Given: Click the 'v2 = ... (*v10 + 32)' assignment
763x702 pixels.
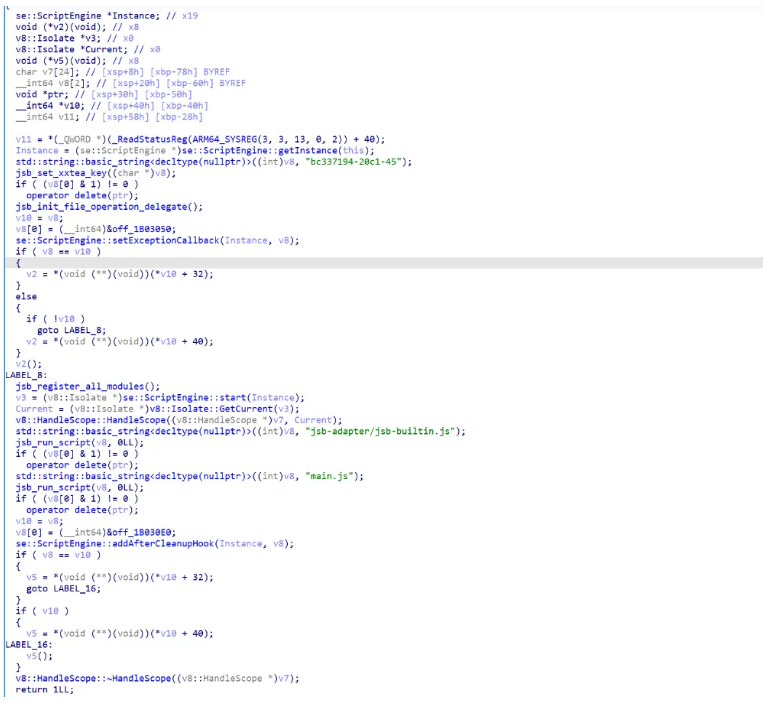Looking at the screenshot, I should pos(120,274).
